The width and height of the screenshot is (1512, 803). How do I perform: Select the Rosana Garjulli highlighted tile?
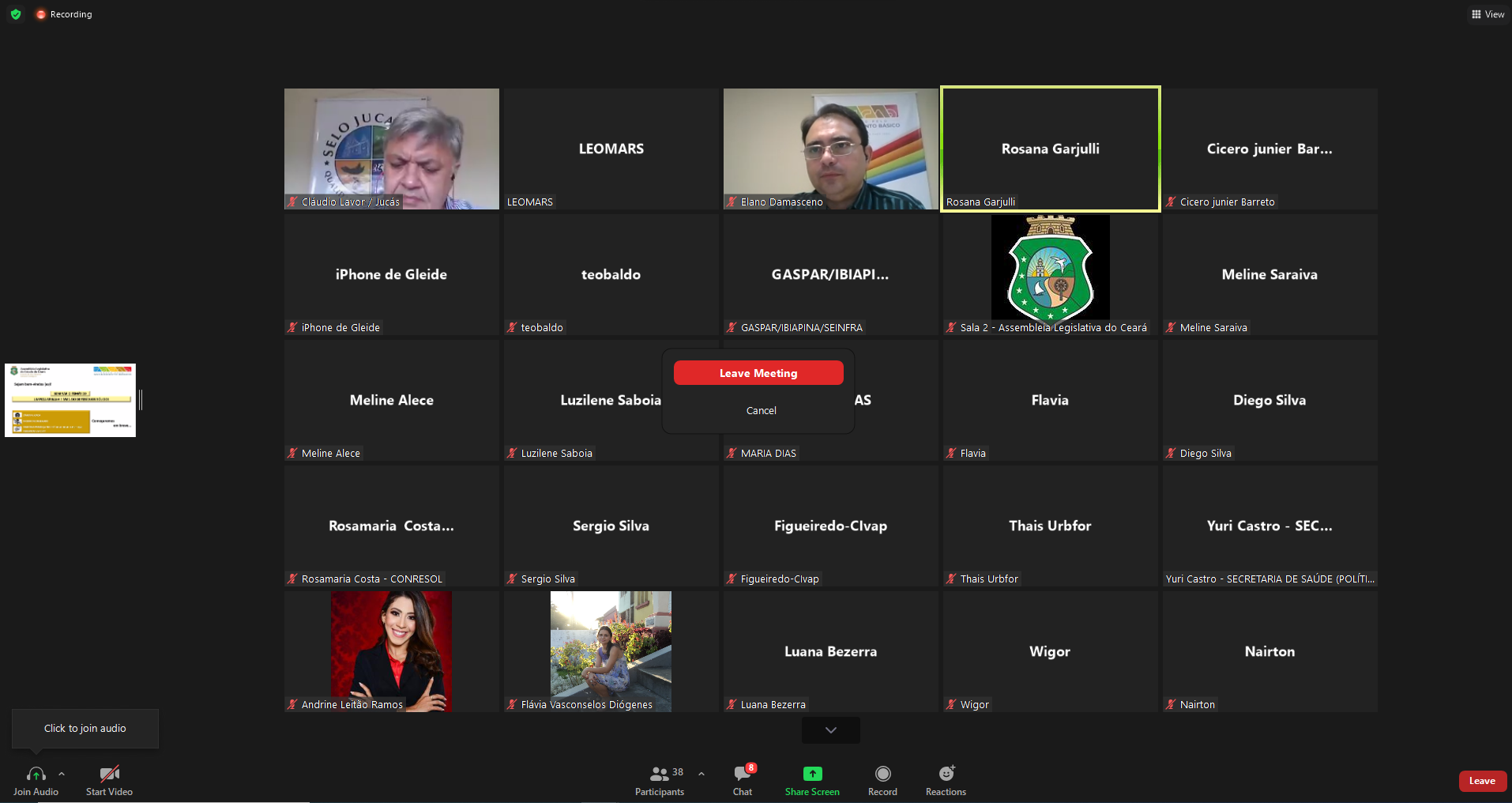(x=1050, y=149)
